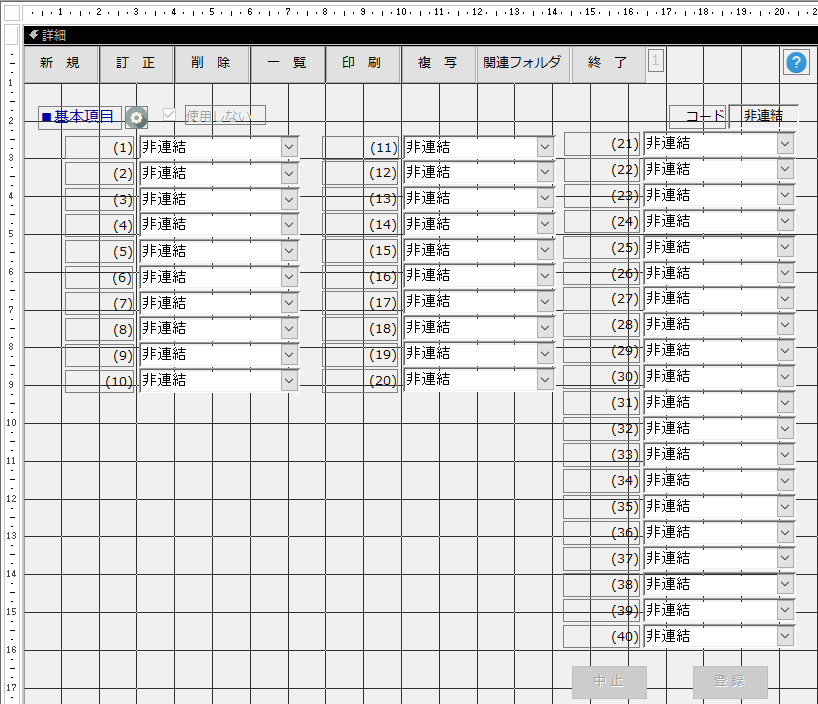Image resolution: width=818 pixels, height=704 pixels.
Task: Select the (27) label box
Action: point(602,299)
